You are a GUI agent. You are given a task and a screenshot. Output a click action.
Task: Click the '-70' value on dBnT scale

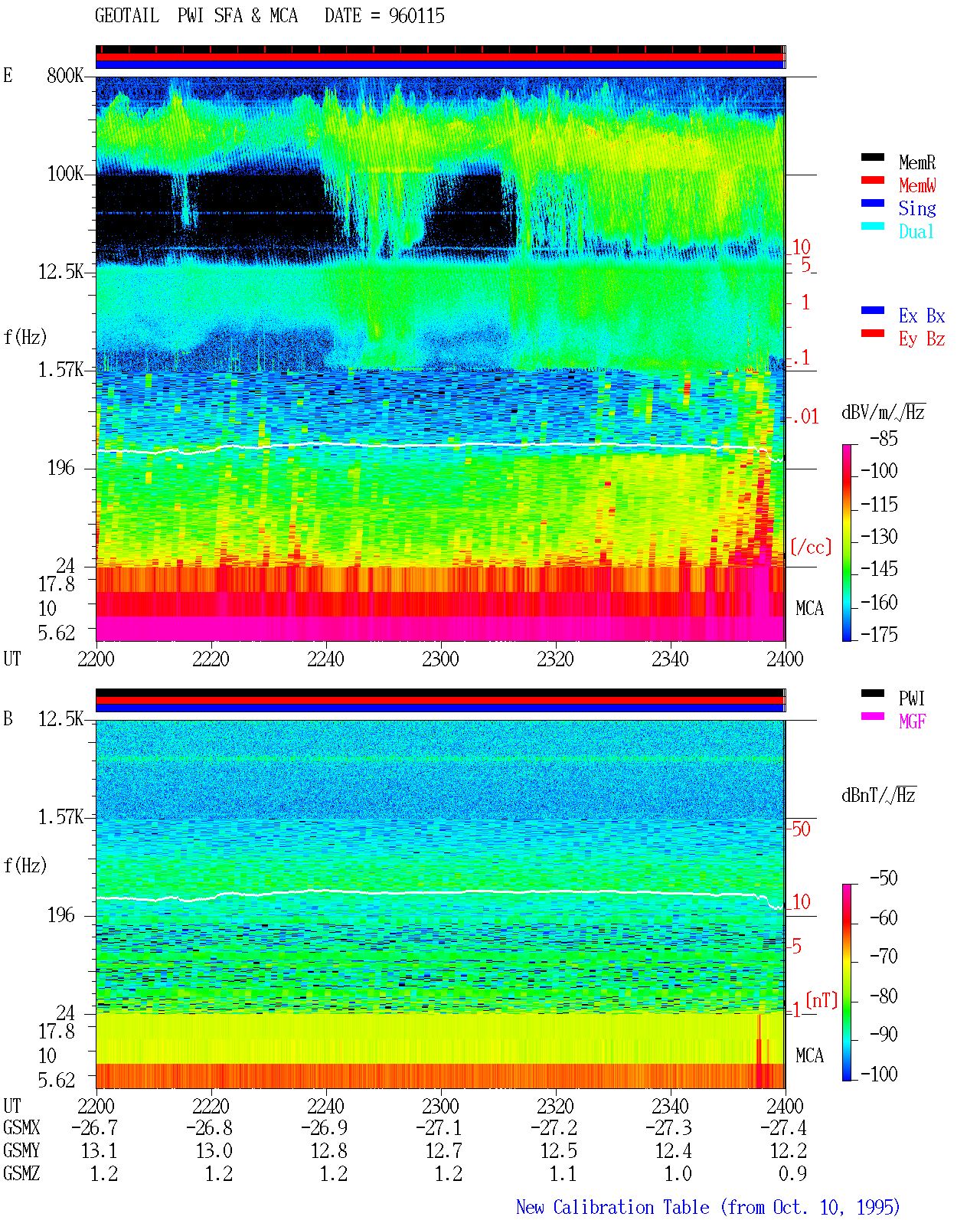click(x=884, y=957)
